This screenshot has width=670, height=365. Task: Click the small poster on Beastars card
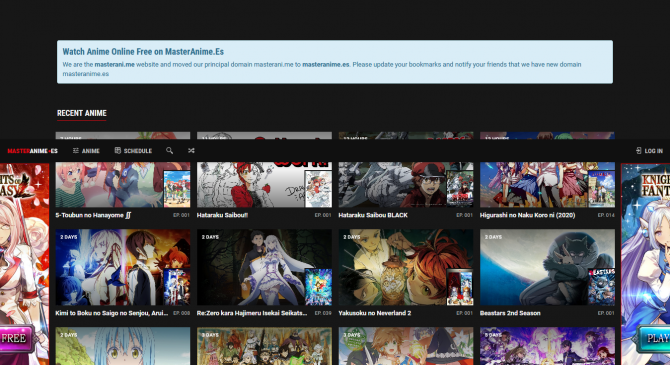(x=601, y=287)
